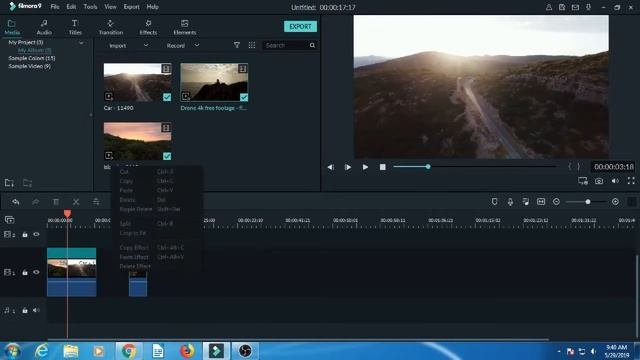Screen dimensions: 640x360
Task: Start voiceover recording with the microphone icon
Action: [510, 202]
